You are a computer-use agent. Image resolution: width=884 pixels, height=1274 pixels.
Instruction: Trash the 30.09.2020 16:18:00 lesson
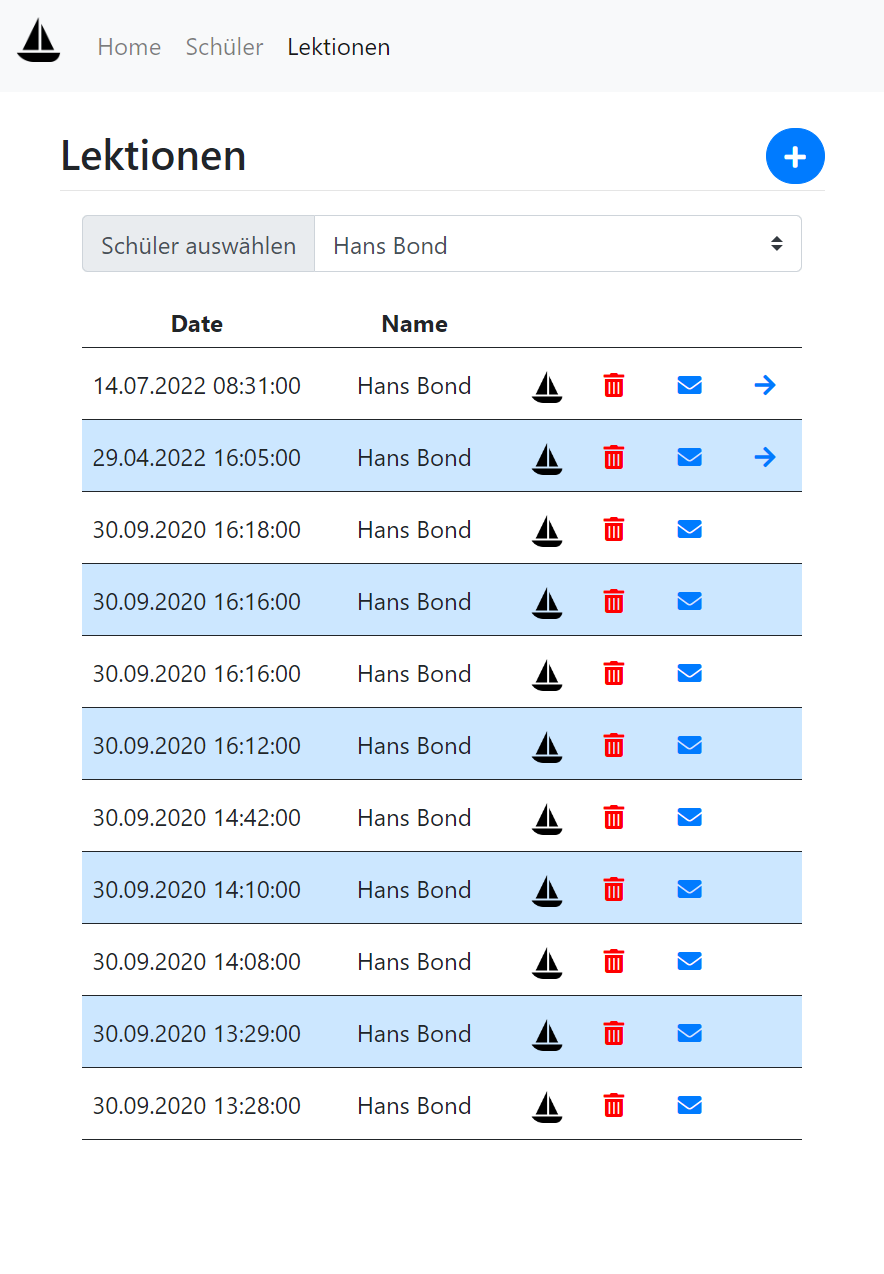pyautogui.click(x=614, y=529)
